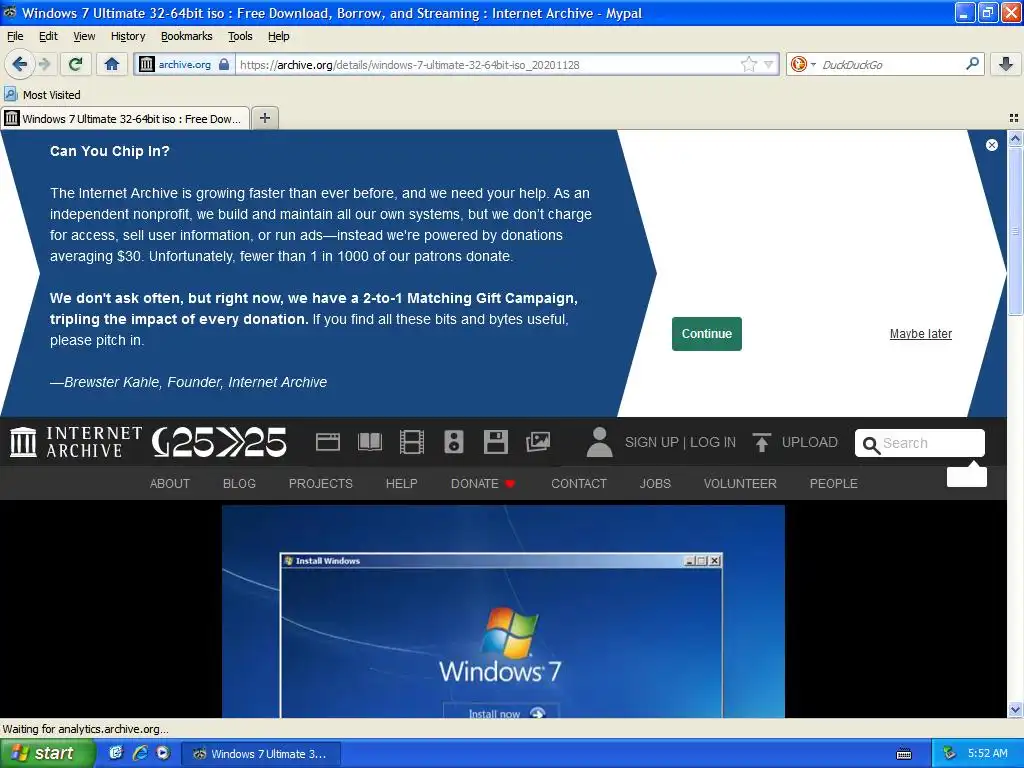
Task: Click the page scrollbar up arrow
Action: point(1015,138)
